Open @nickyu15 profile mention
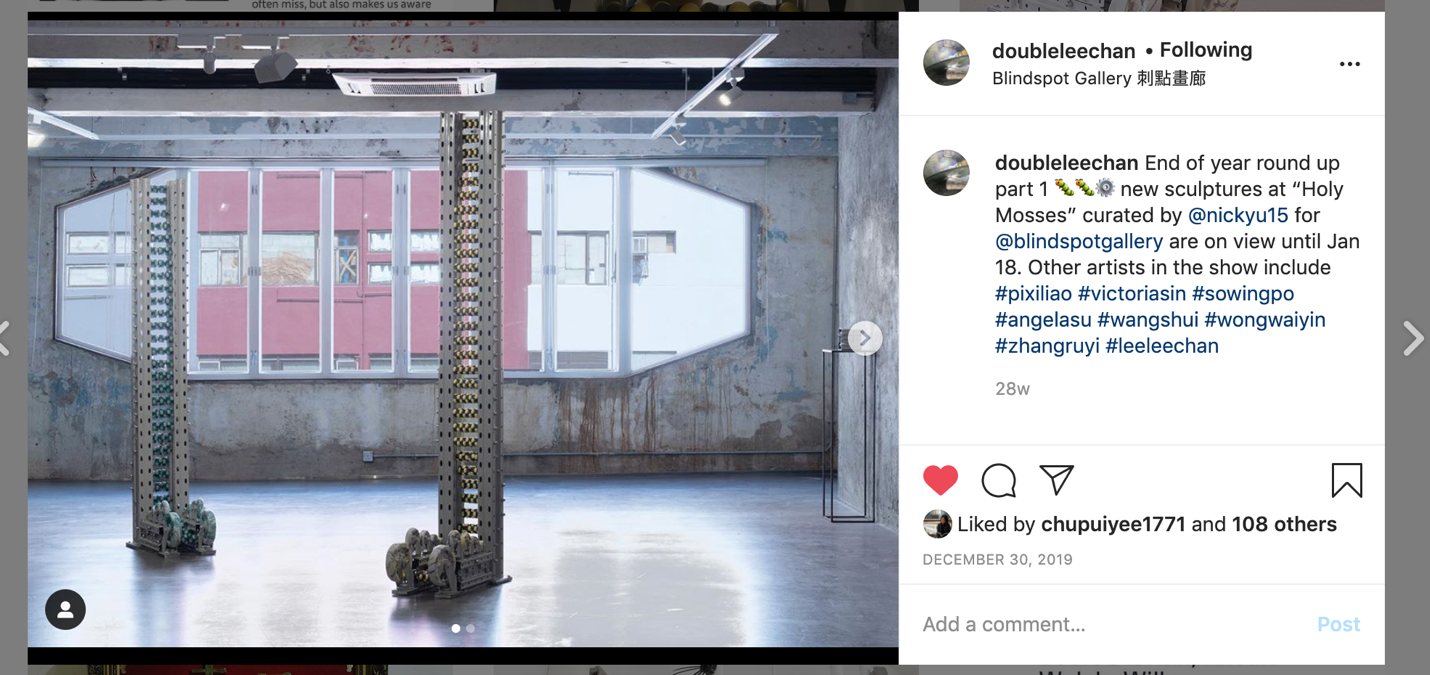Viewport: 1430px width, 675px height. tap(1238, 215)
